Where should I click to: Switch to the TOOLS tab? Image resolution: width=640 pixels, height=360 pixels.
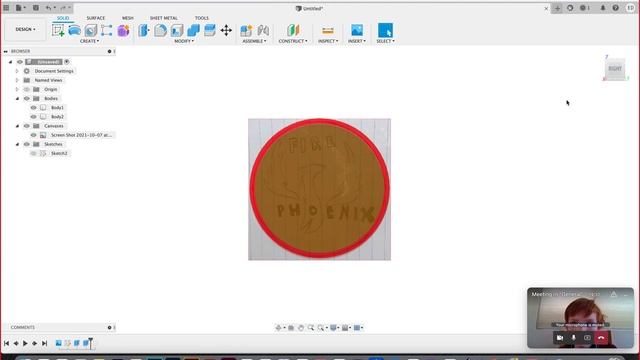202,18
